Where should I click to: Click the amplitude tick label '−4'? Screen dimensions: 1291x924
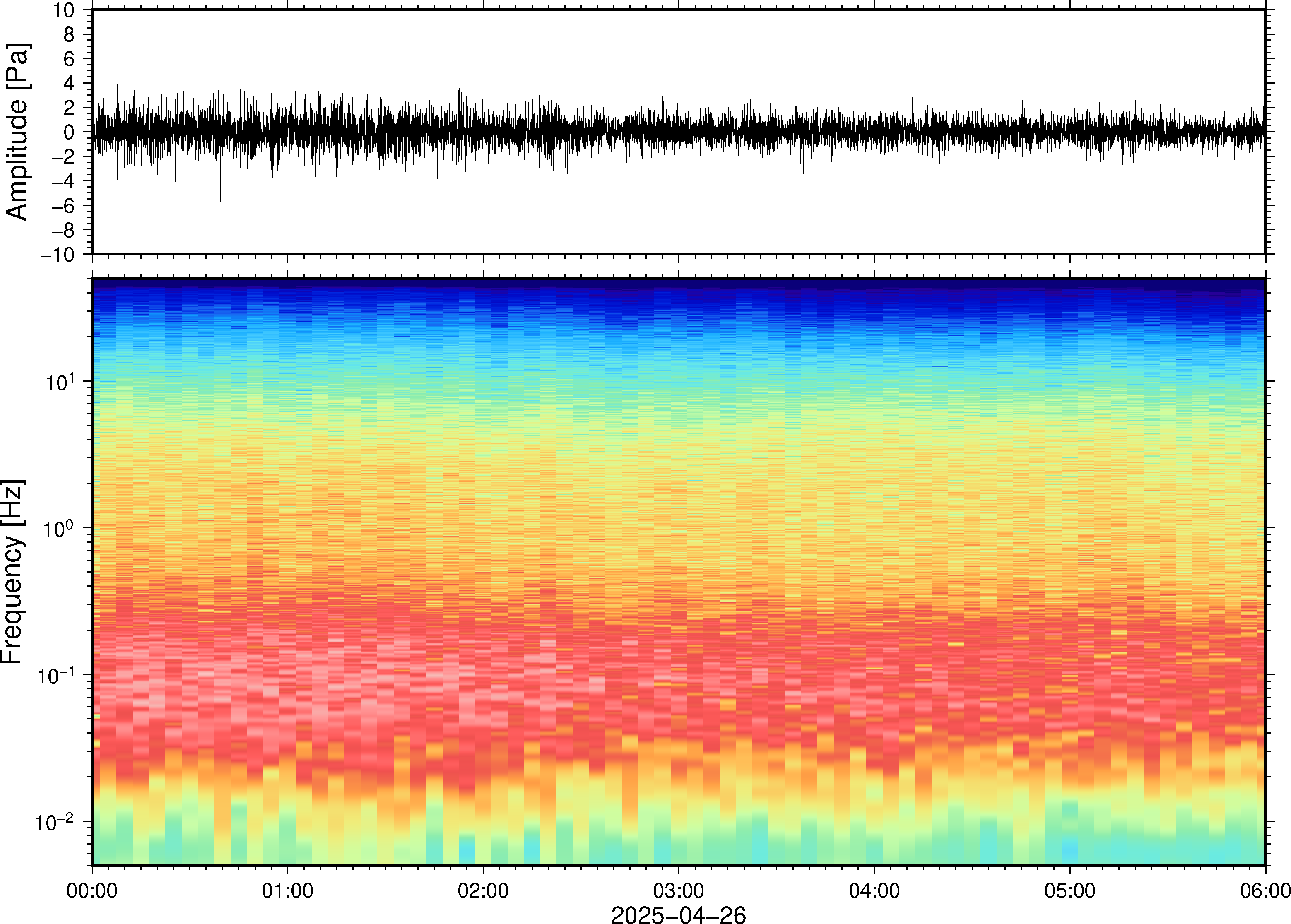tap(63, 181)
